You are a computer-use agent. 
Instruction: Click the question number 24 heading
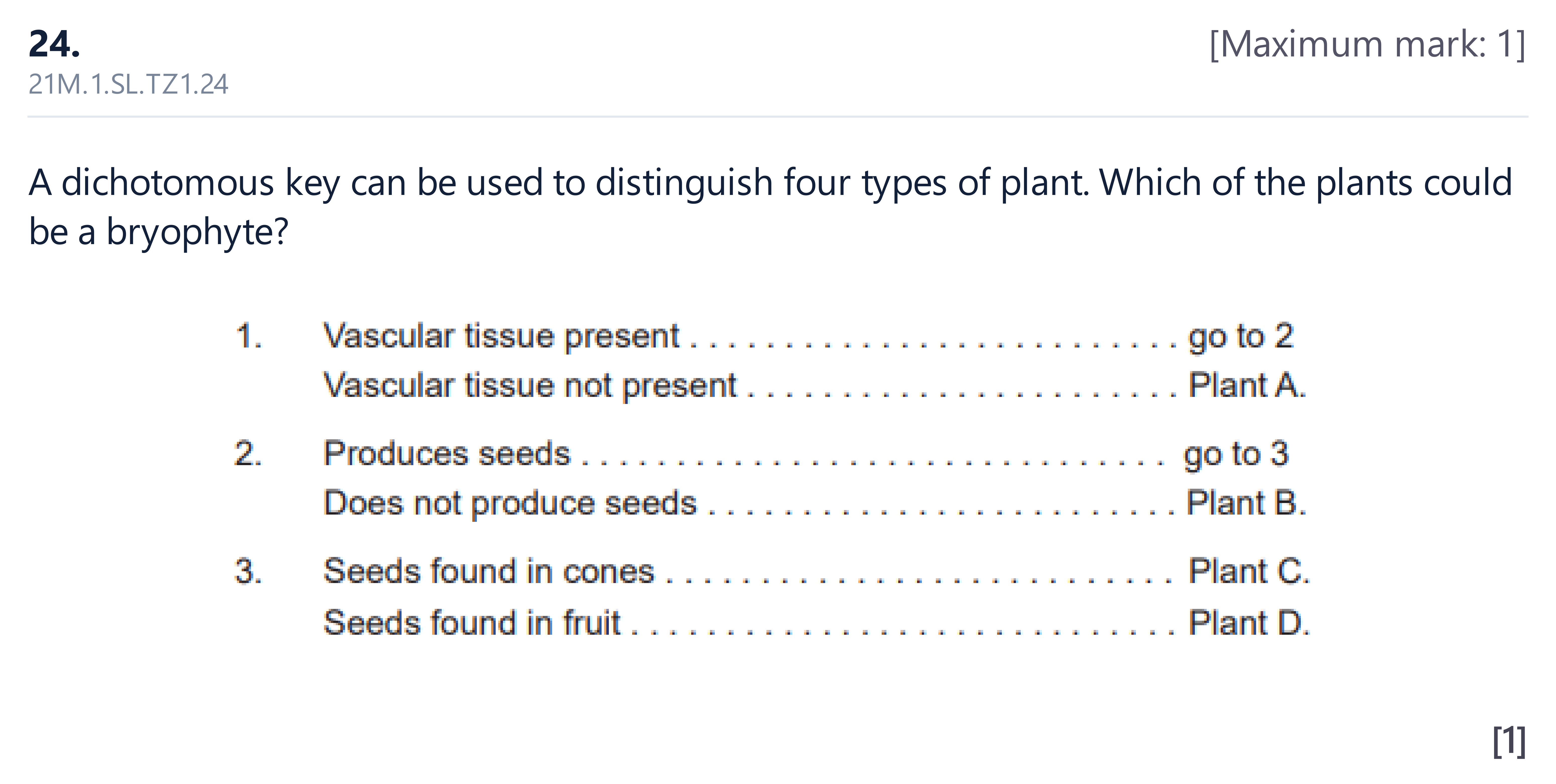click(54, 44)
